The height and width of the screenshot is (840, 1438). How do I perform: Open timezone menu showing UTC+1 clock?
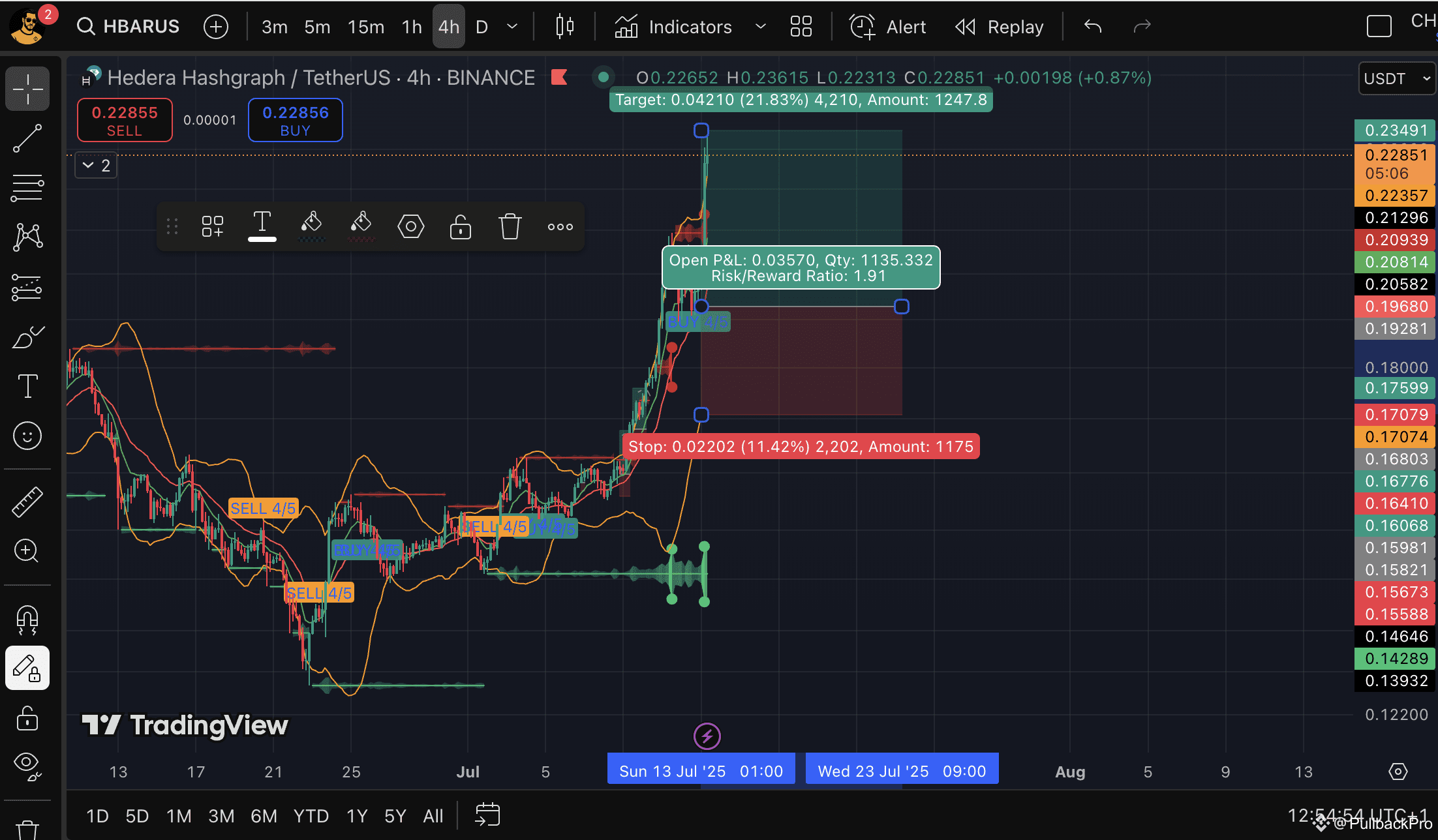point(1358,815)
